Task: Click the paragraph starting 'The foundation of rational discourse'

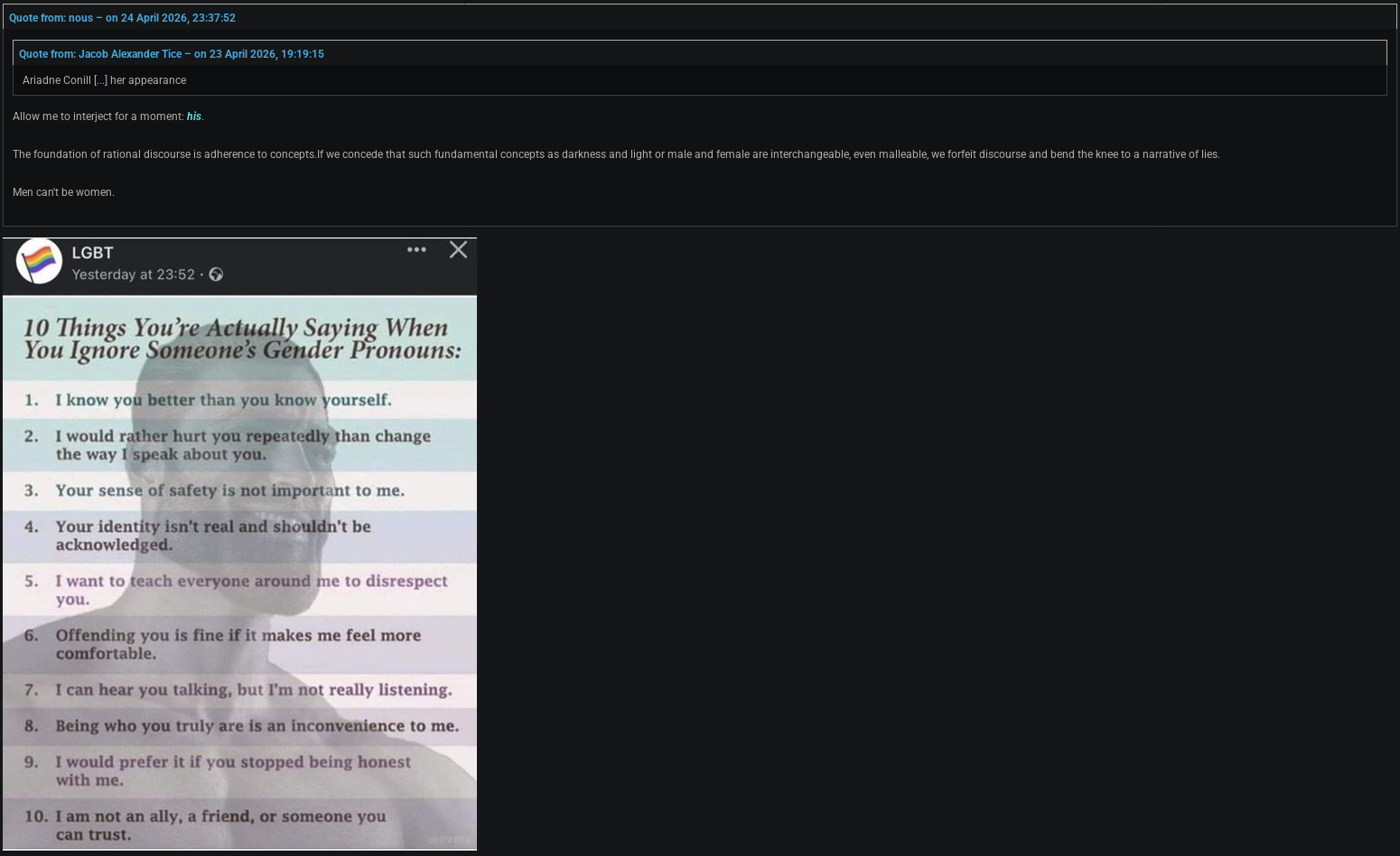Action: (x=616, y=154)
